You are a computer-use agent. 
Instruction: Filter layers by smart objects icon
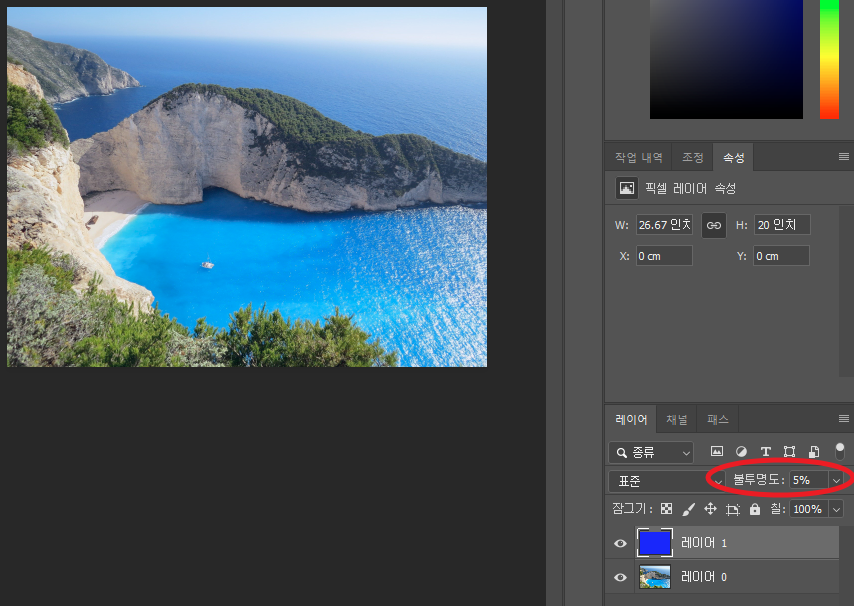pos(814,451)
